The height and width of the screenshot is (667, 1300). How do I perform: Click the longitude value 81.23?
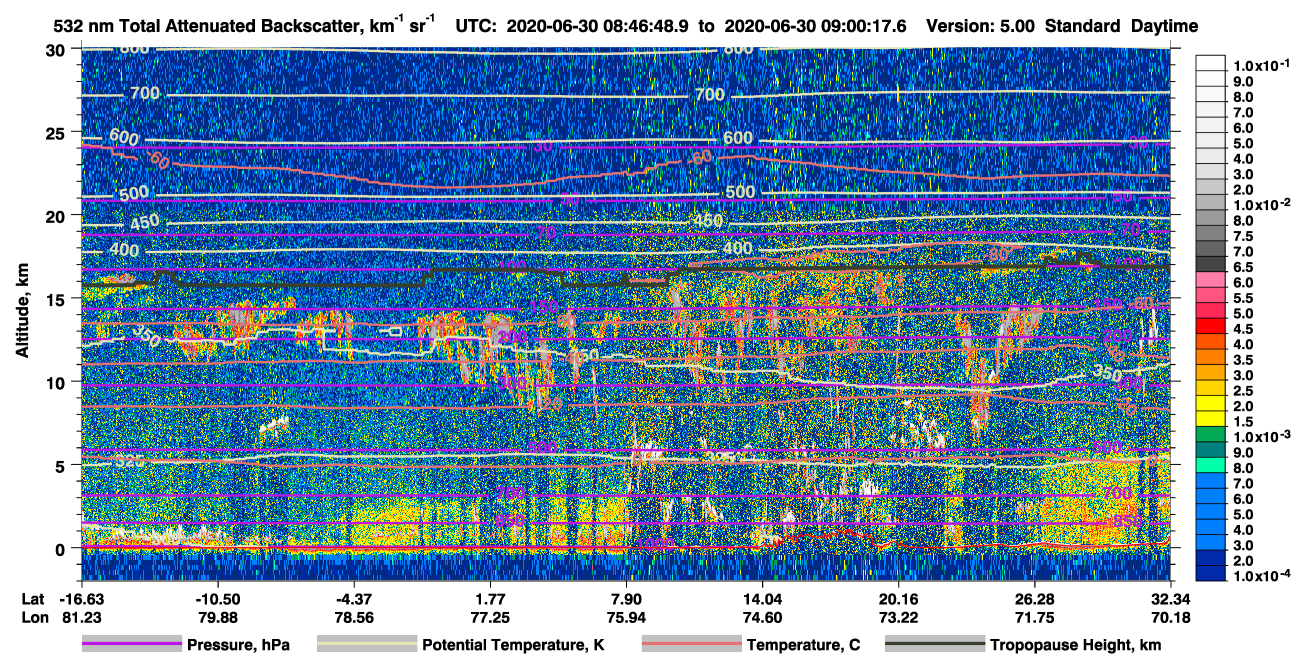pos(80,617)
